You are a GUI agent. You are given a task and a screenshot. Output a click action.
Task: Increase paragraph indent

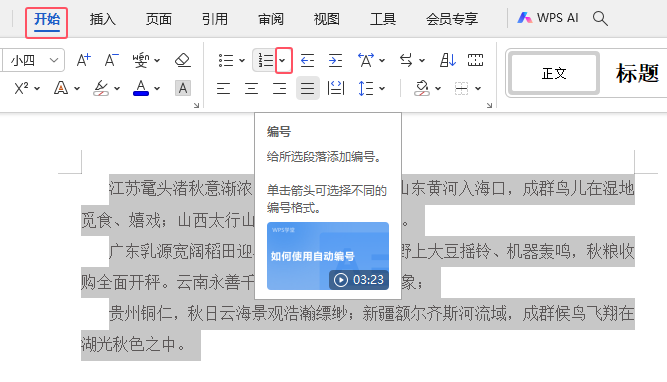pyautogui.click(x=335, y=60)
